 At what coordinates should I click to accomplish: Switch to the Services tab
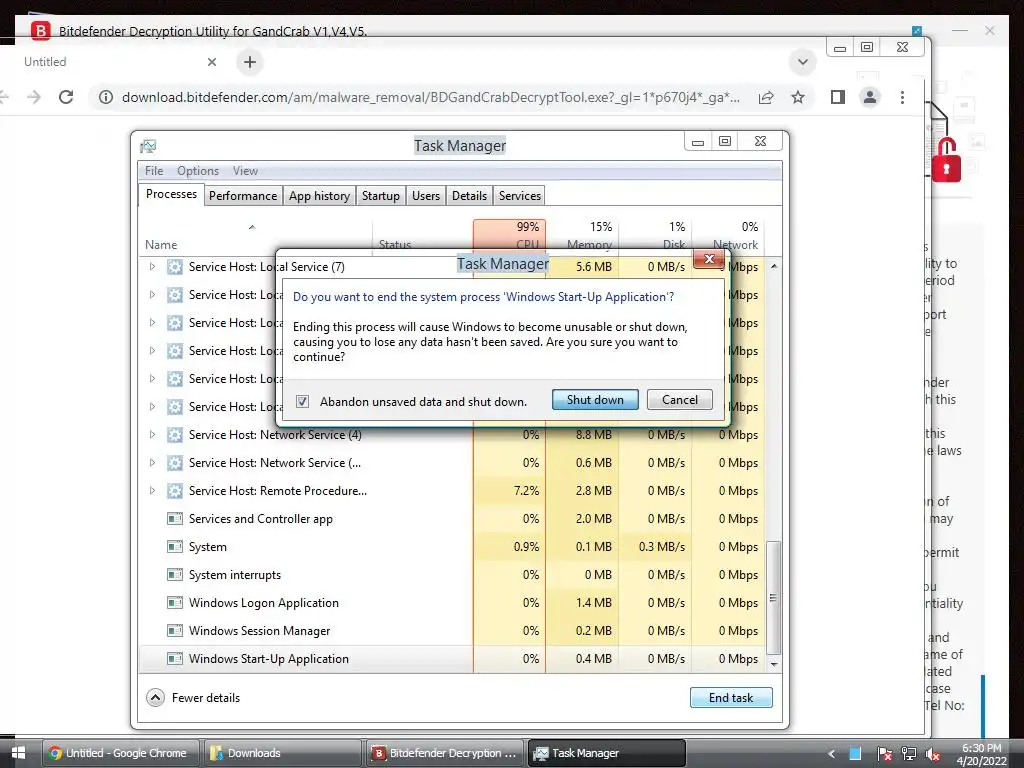click(520, 196)
